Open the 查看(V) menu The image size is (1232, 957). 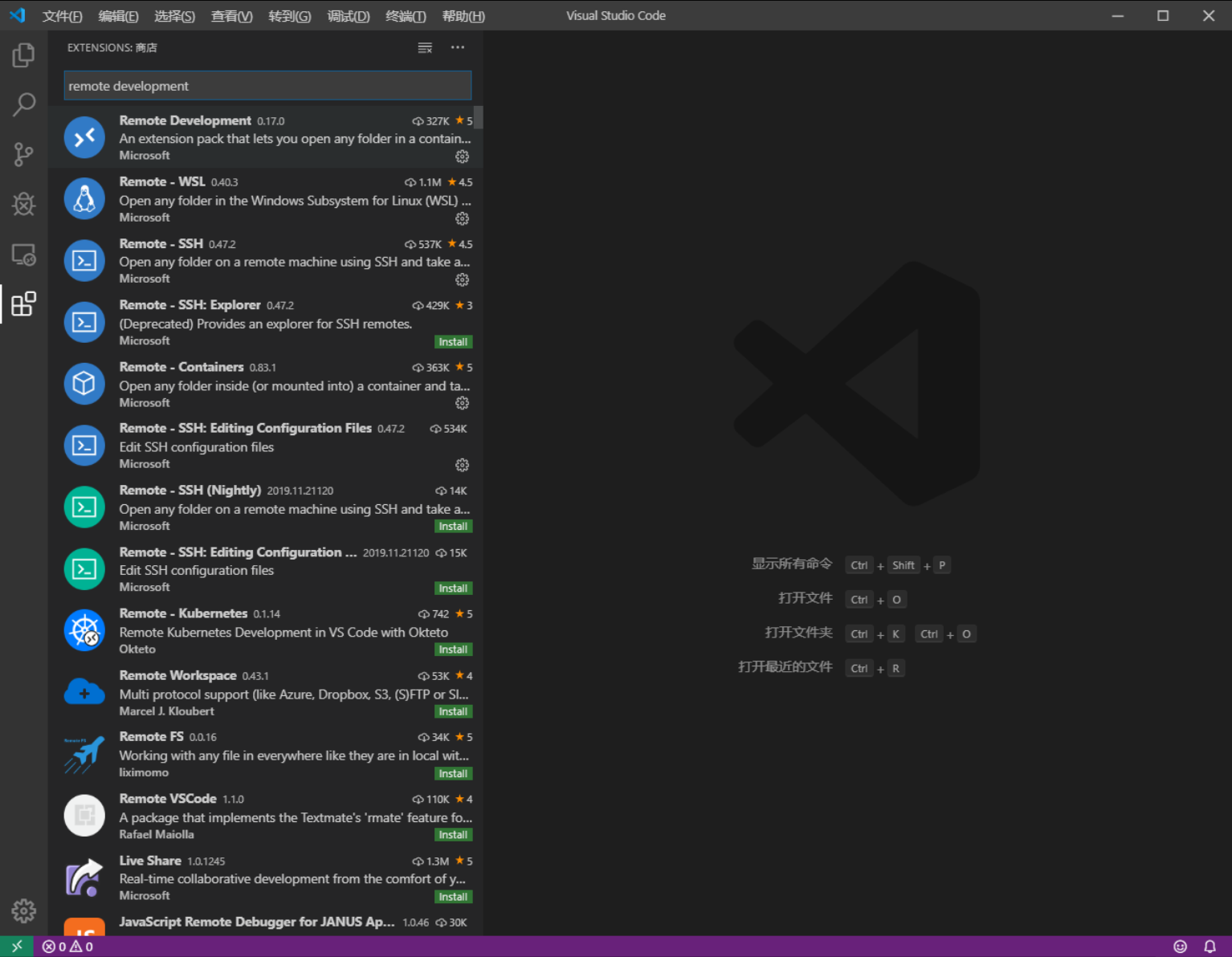231,16
